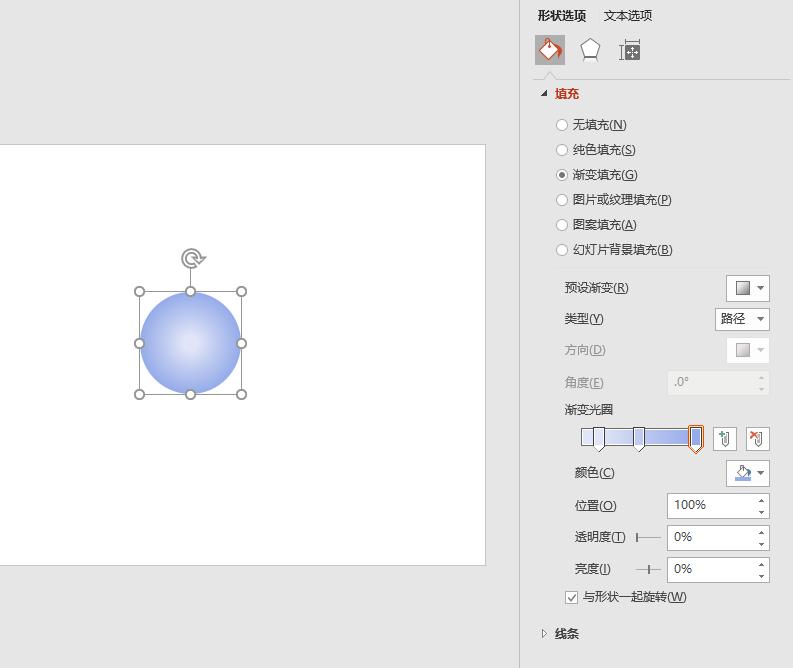Open the 类型 dropdown showing 路径

pos(742,319)
